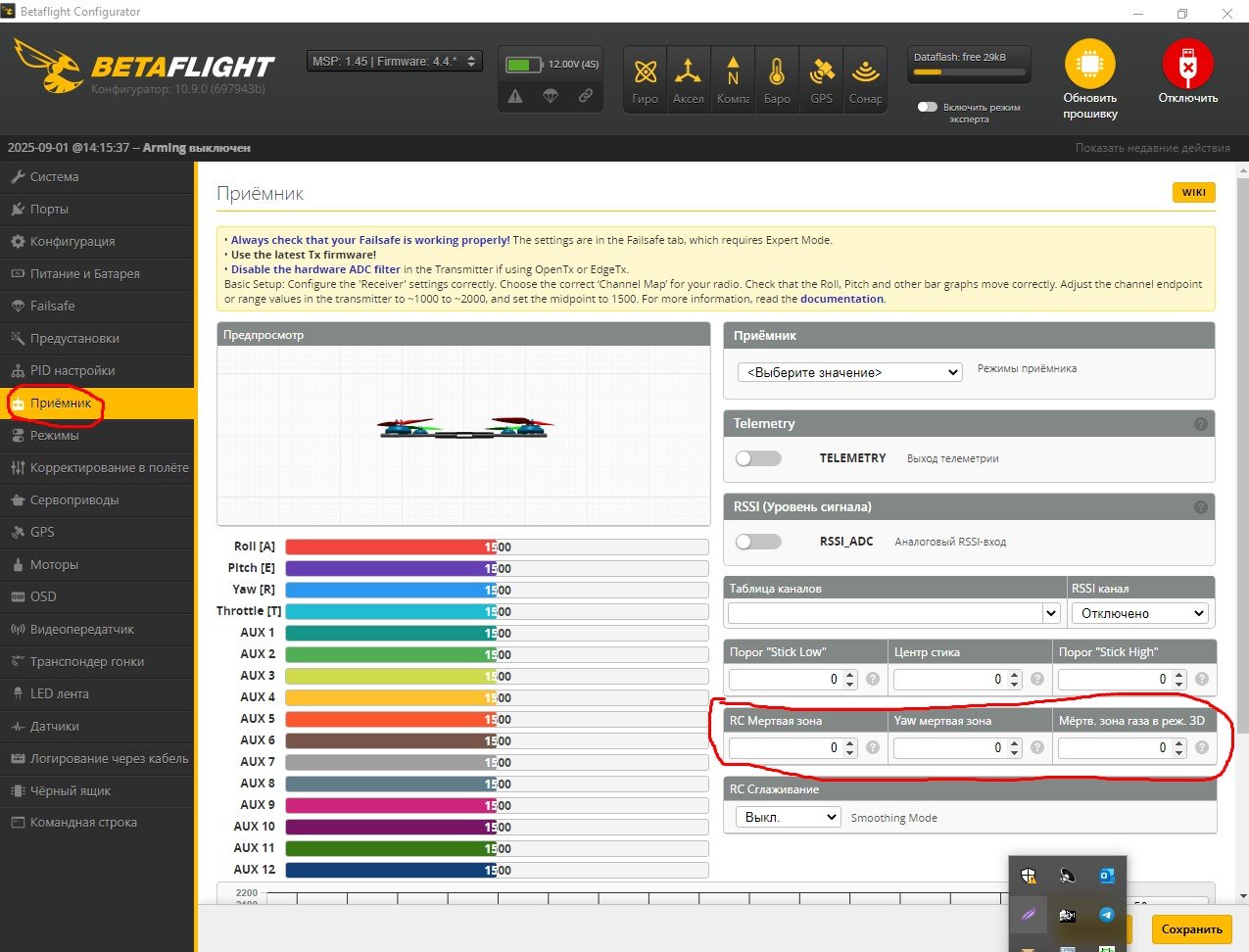Click the Обновить прошивку button

tap(1090, 80)
